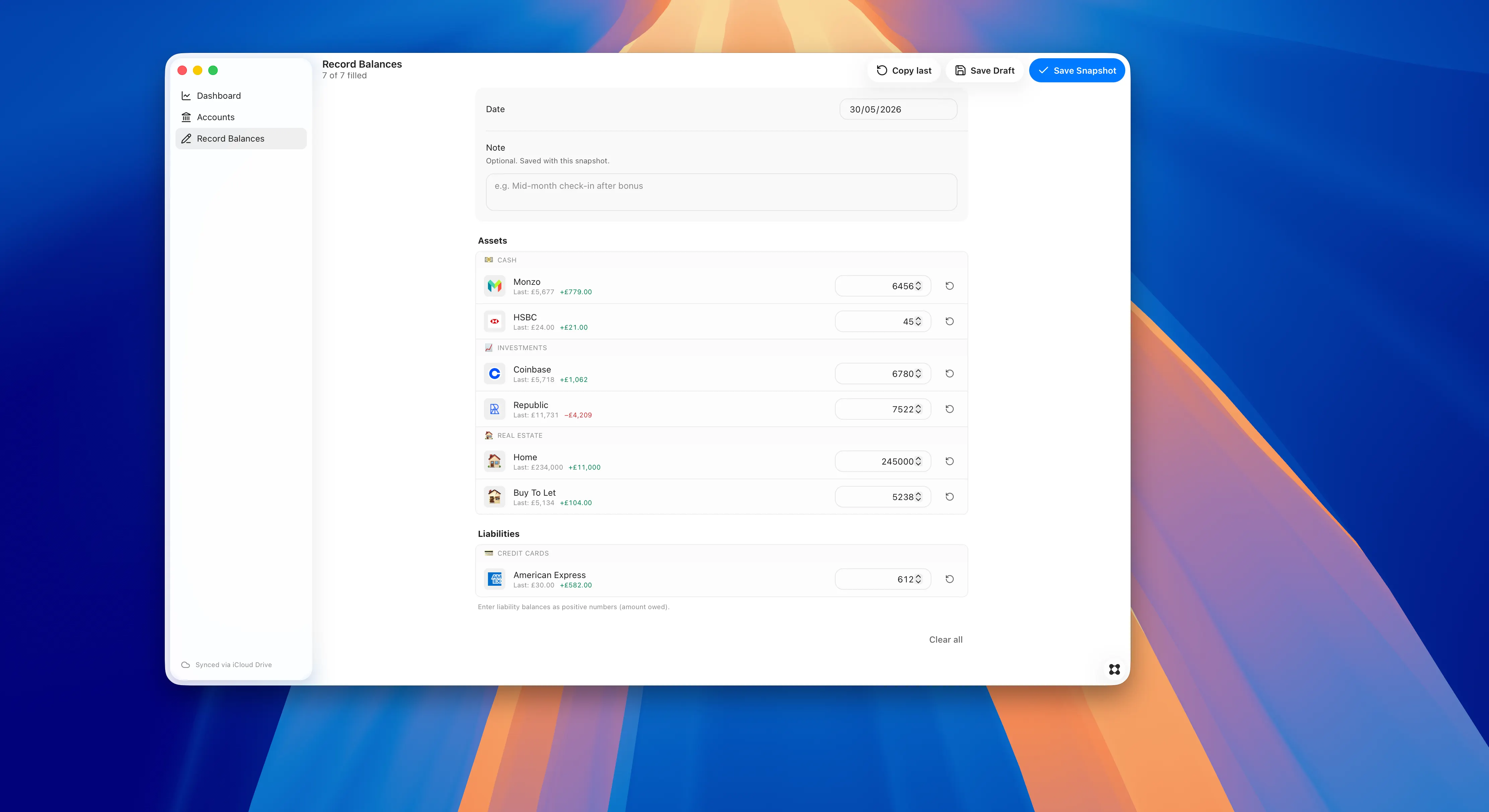Viewport: 1489px width, 812px height.
Task: Reset Home balance with revert icon
Action: point(950,462)
